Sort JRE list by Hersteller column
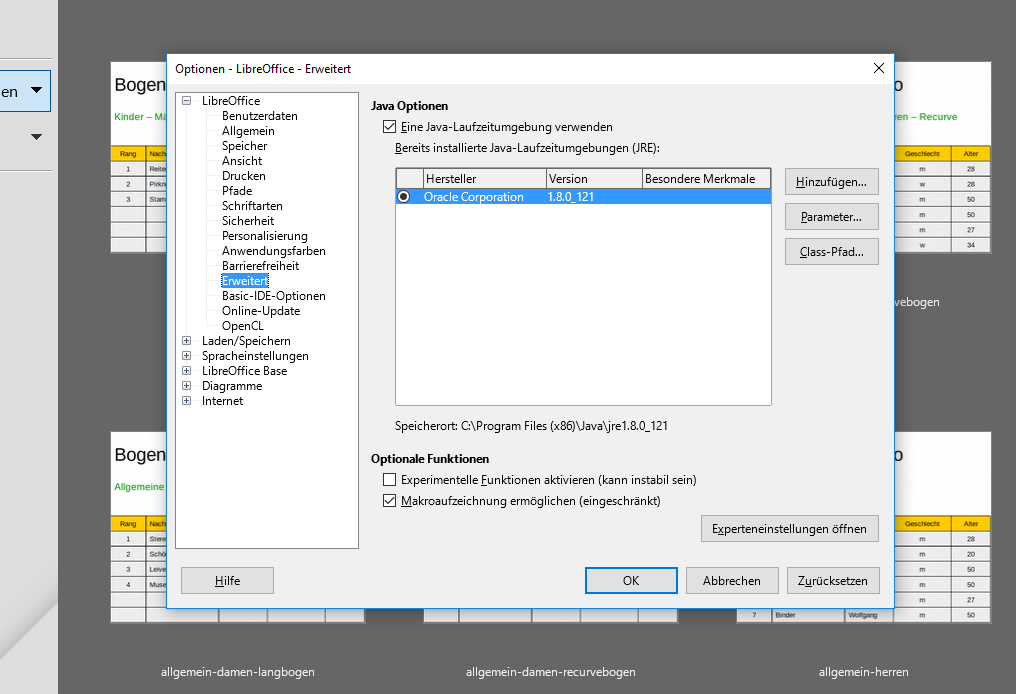The image size is (1016, 694). pyautogui.click(x=485, y=179)
